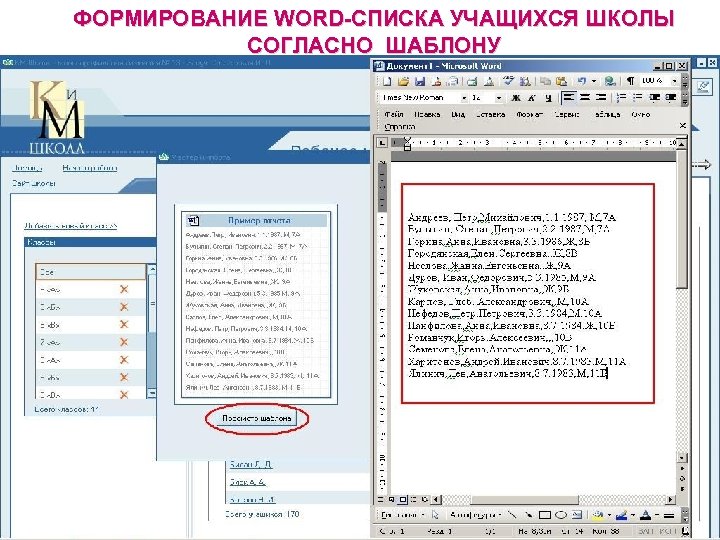Click Select Objects pointer in drawing toolbar
The width and height of the screenshot is (720, 540).
[x=436, y=515]
